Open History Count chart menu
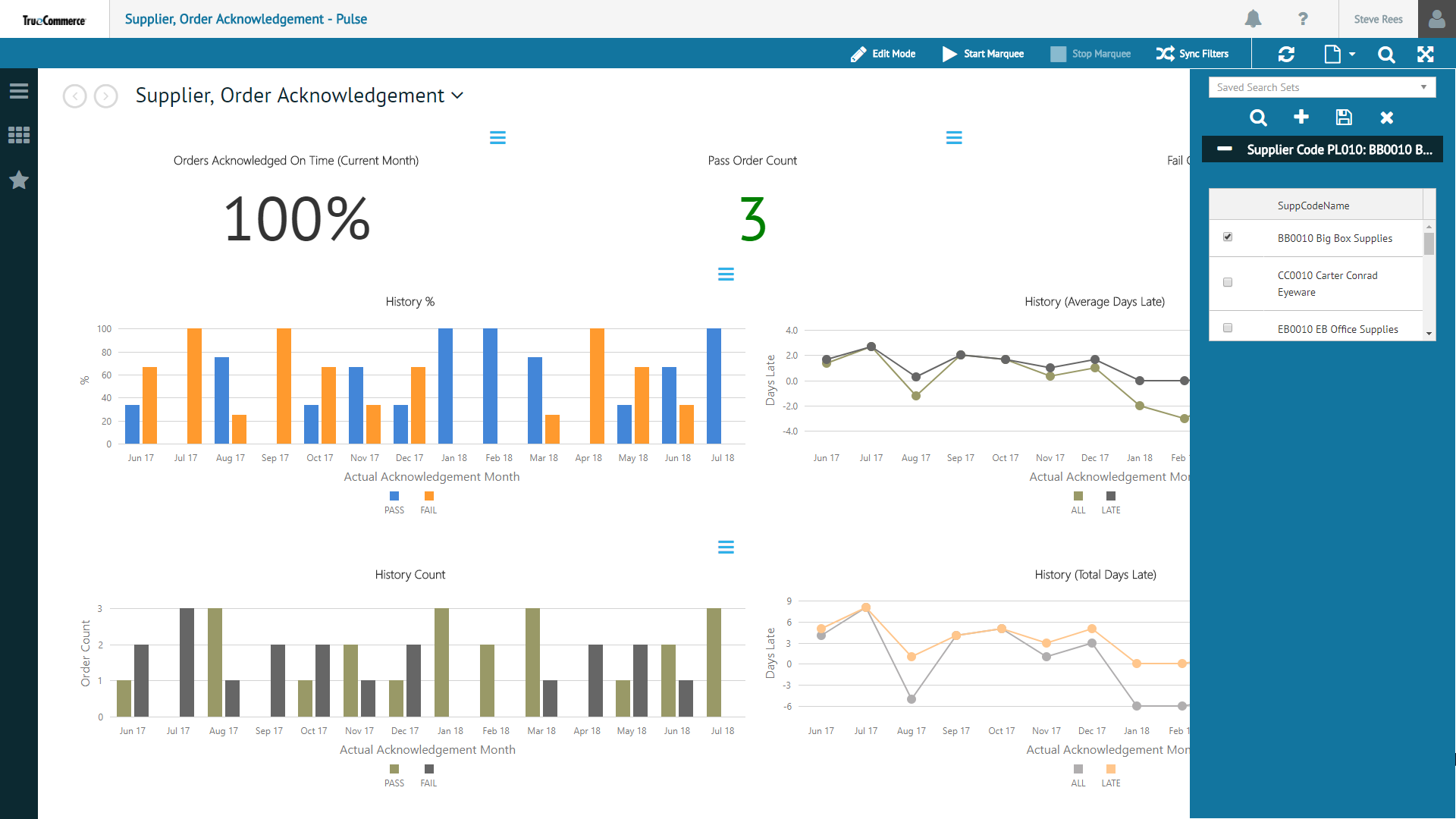This screenshot has height=819, width=1456. [726, 547]
